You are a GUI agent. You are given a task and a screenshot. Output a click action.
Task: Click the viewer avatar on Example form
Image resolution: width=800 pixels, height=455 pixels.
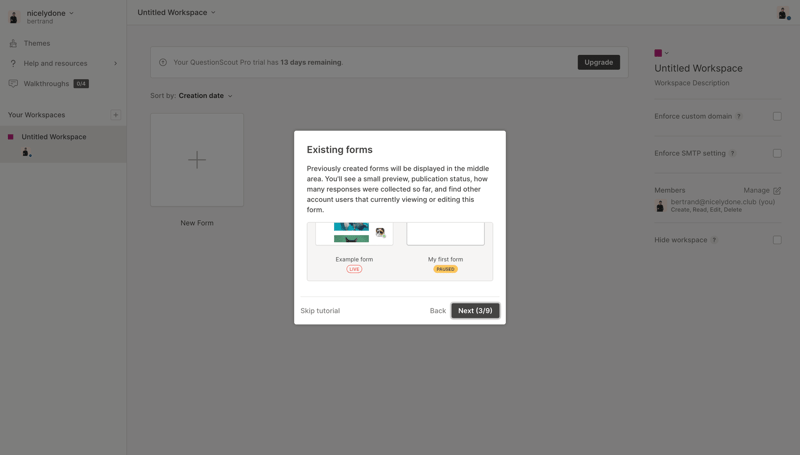click(x=380, y=233)
